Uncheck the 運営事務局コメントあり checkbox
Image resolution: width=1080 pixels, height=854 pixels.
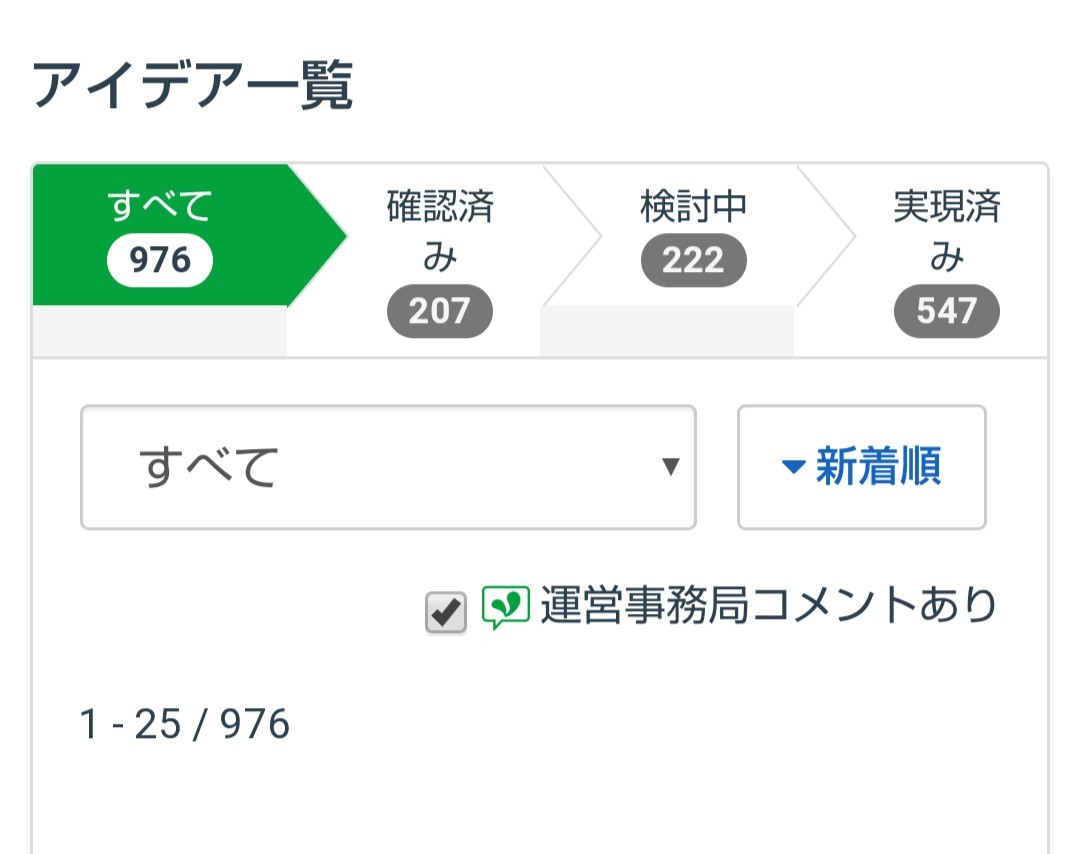tap(445, 612)
